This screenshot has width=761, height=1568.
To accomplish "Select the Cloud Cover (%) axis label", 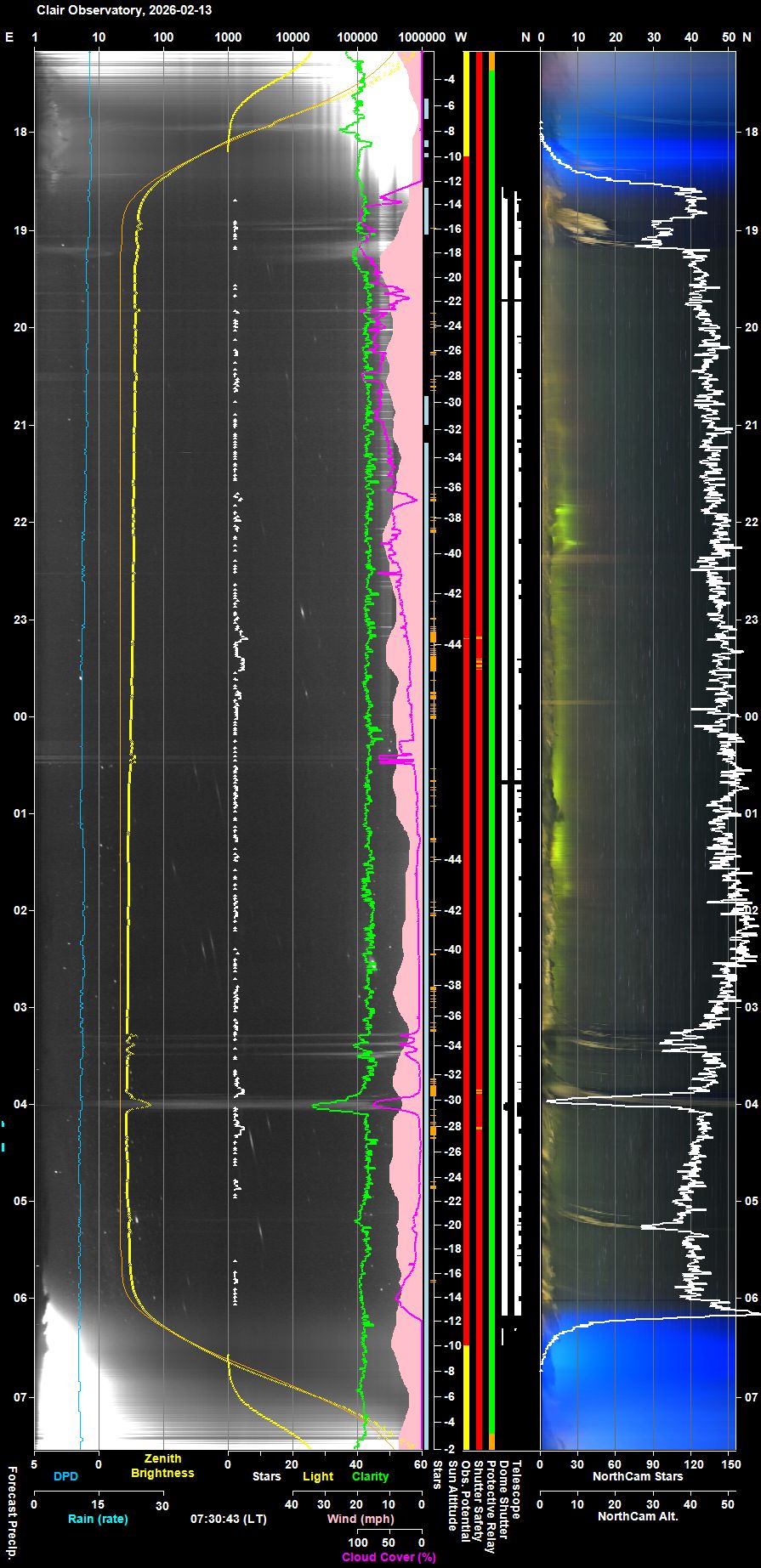I will (389, 1557).
